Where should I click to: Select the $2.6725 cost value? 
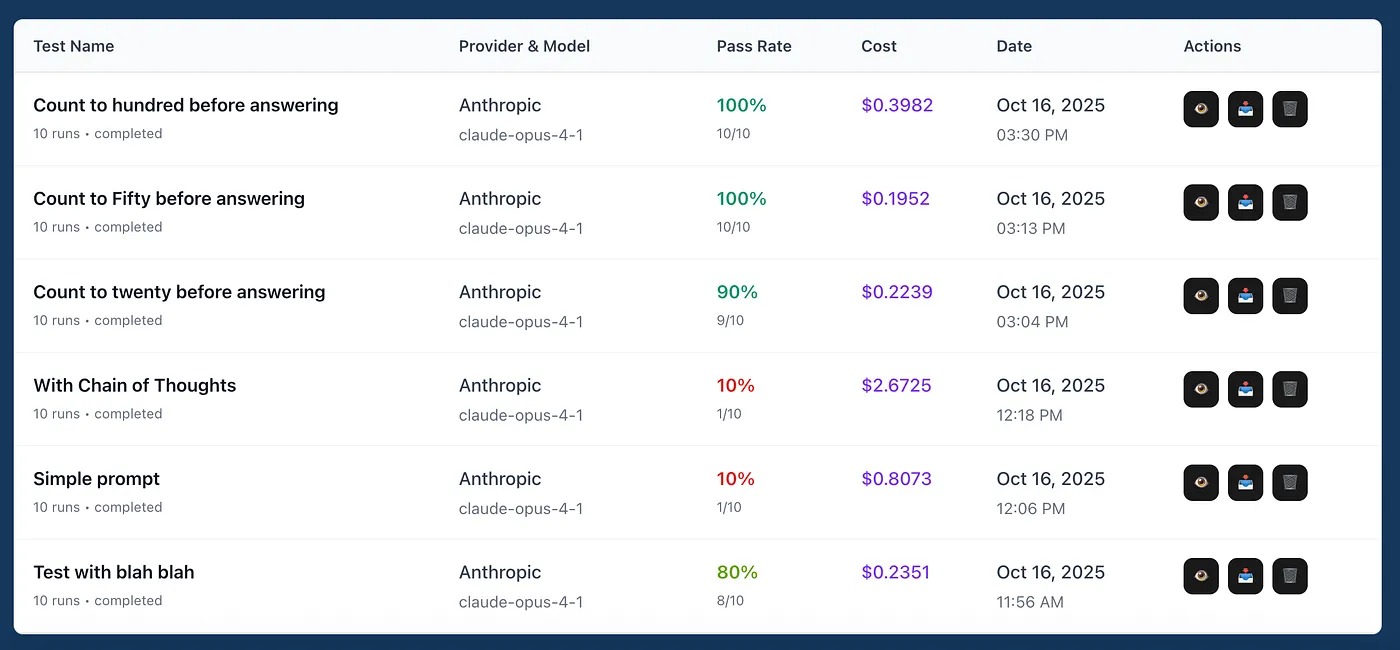(896, 386)
